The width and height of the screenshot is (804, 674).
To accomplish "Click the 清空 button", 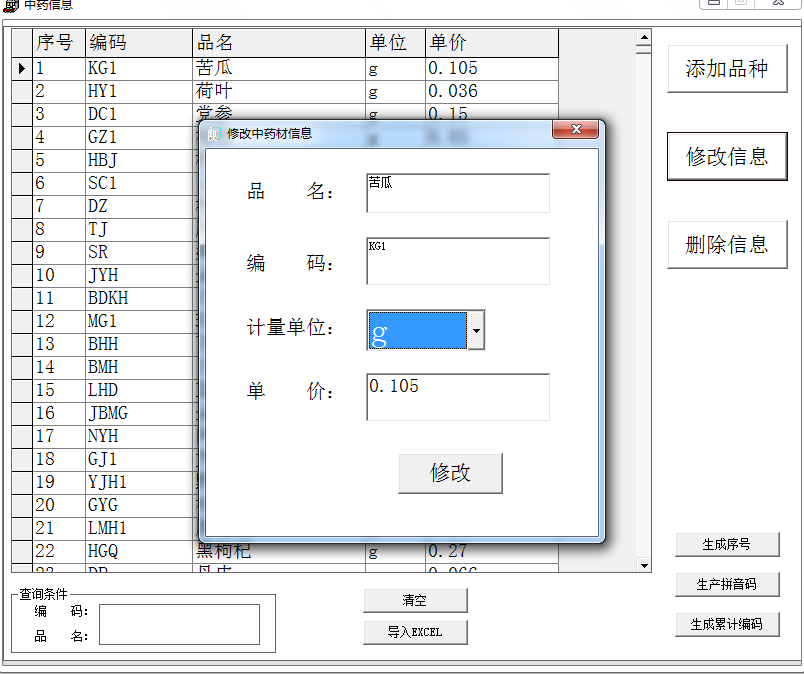I will pos(415,600).
